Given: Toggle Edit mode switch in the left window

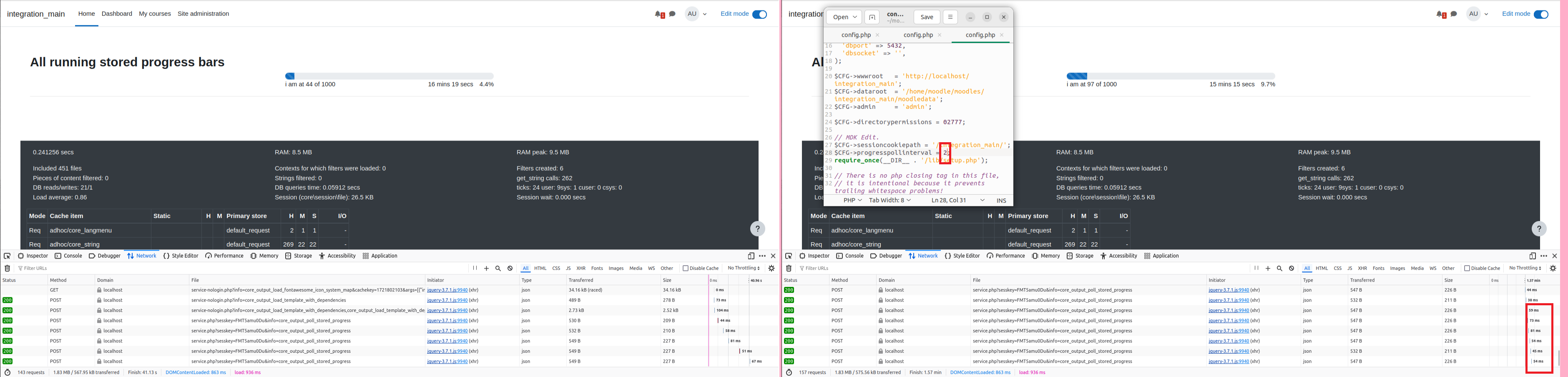Looking at the screenshot, I should 760,15.
